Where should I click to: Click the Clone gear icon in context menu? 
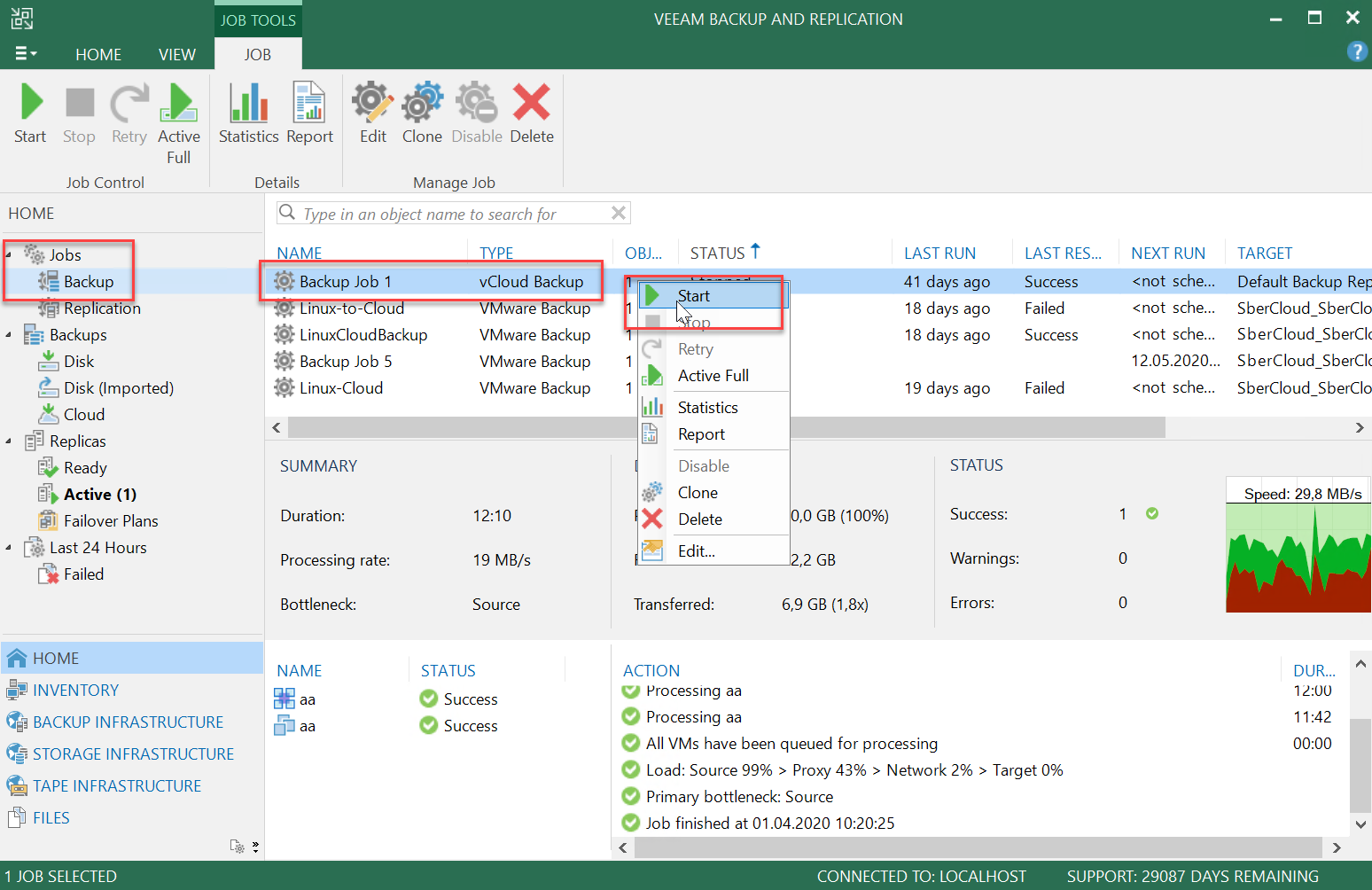[652, 492]
